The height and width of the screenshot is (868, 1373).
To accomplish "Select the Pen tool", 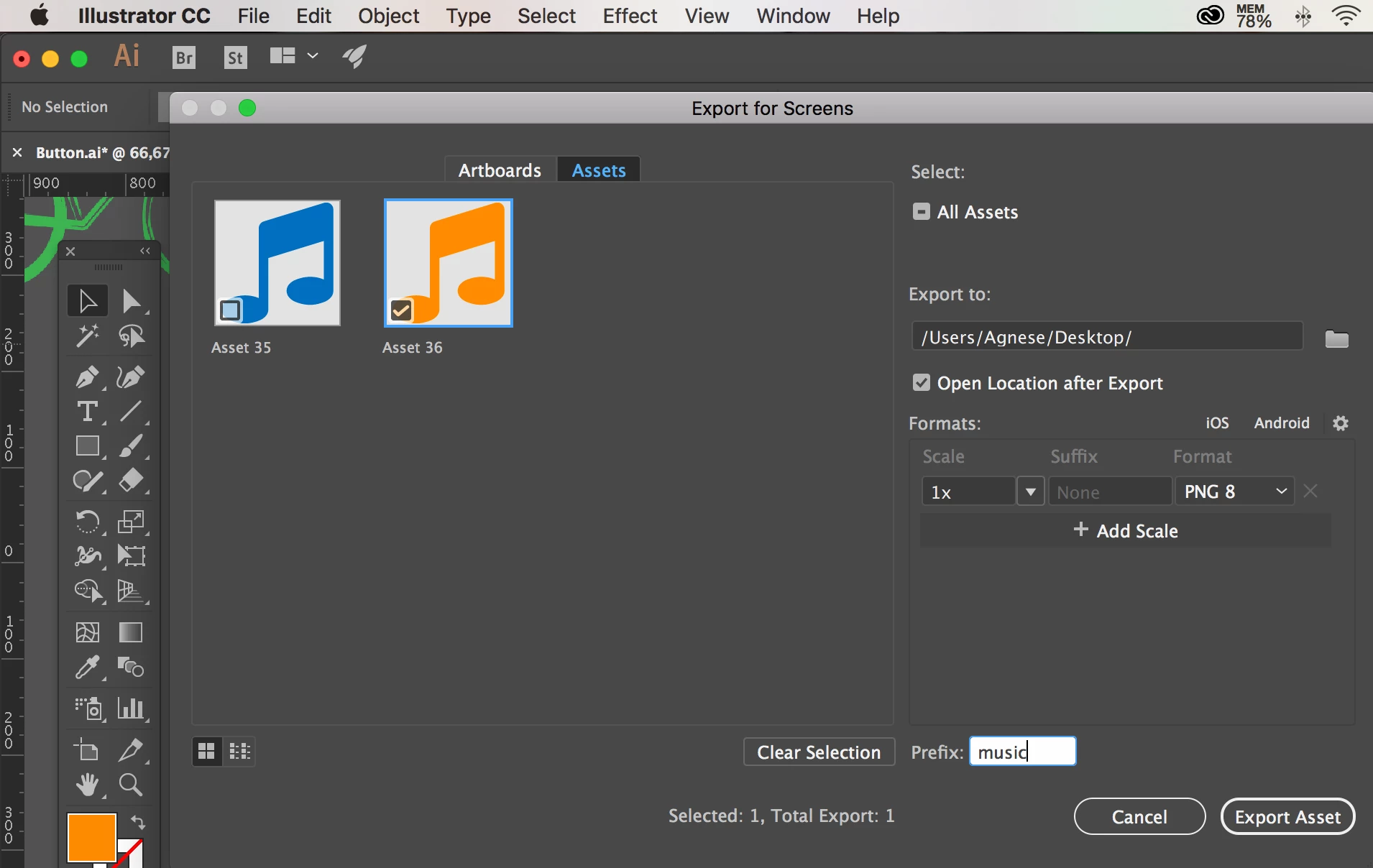I will click(88, 377).
